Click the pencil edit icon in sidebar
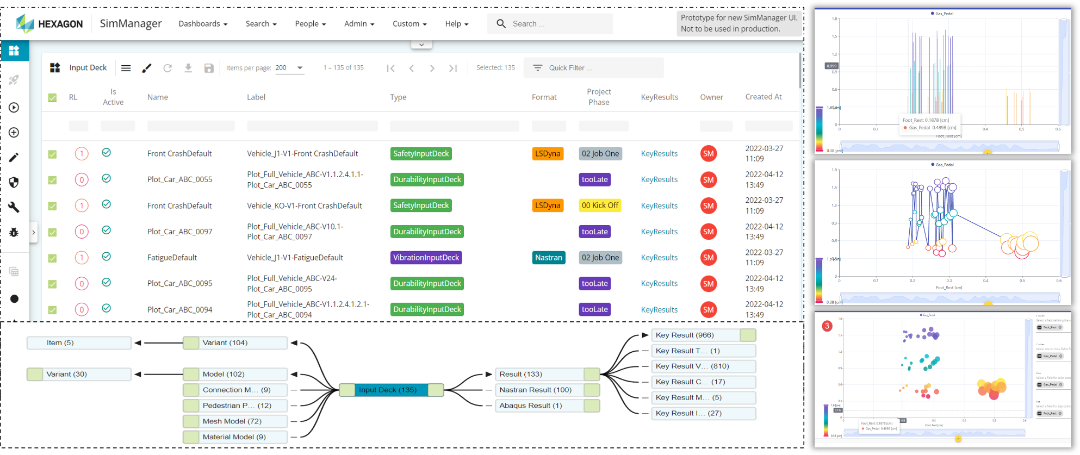Screen dimensions: 1080x455 (x=14, y=158)
